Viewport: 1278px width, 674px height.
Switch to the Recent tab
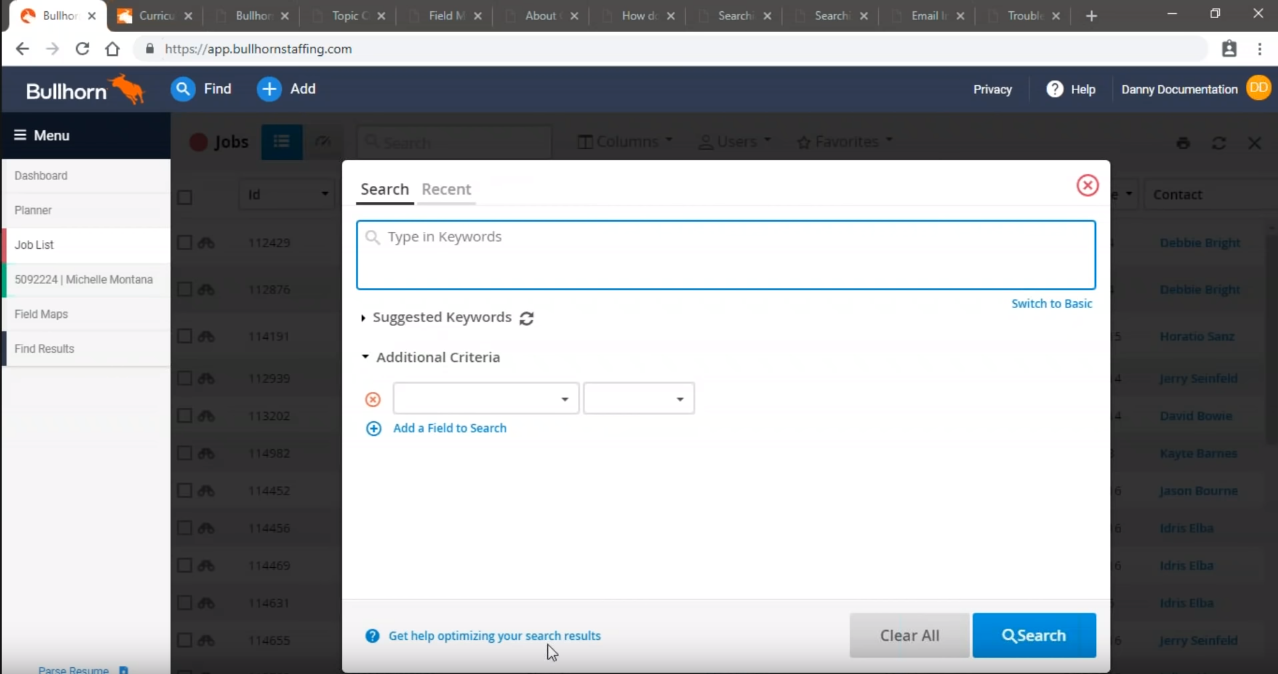[x=446, y=189]
